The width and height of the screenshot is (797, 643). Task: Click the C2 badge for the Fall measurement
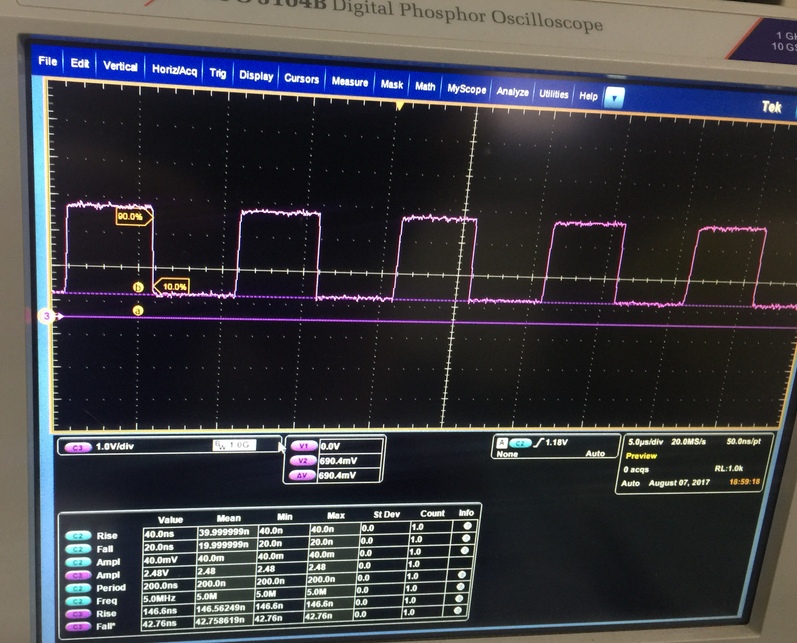[78, 549]
